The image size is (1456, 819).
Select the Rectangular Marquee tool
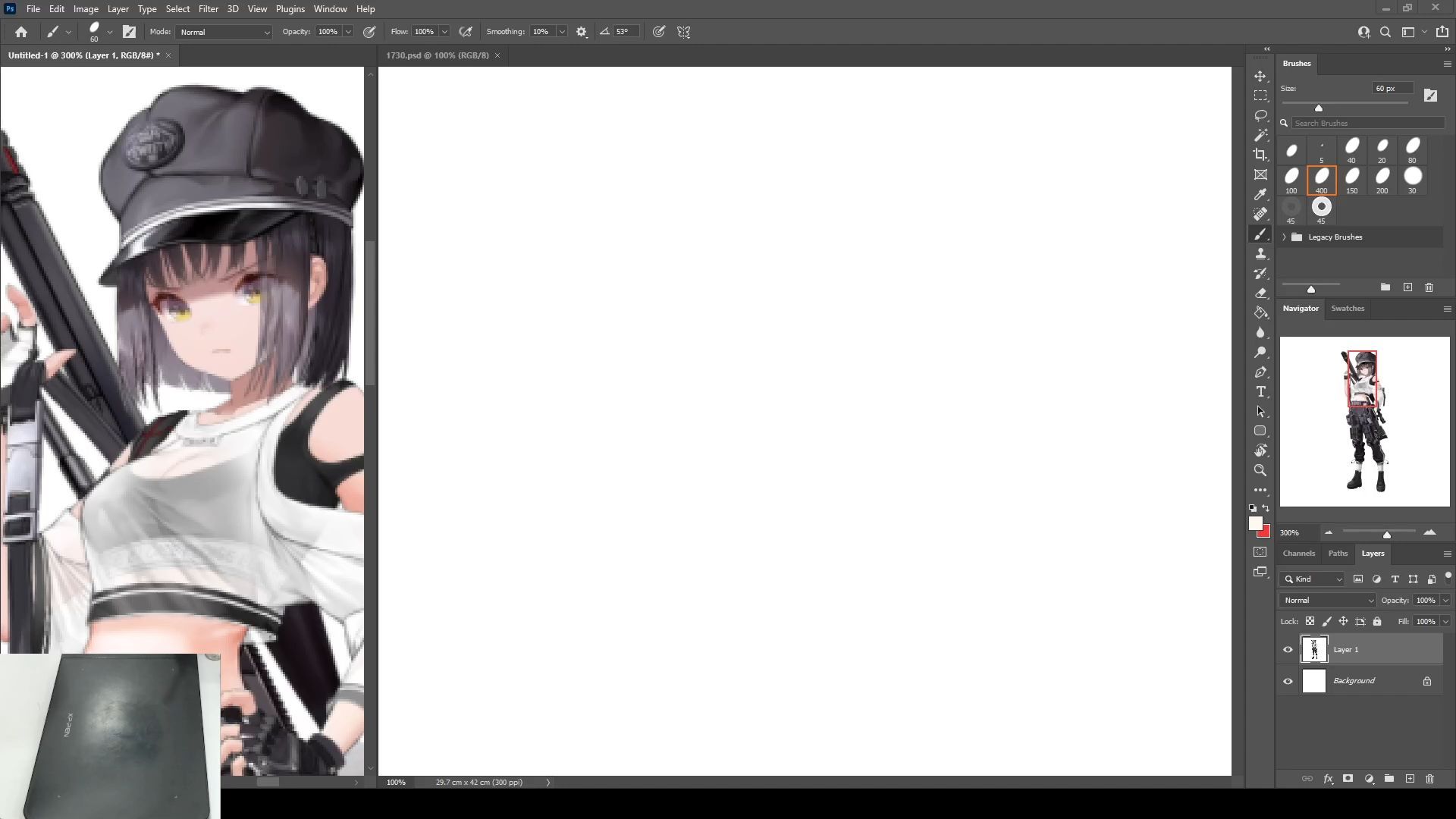pyautogui.click(x=1260, y=96)
